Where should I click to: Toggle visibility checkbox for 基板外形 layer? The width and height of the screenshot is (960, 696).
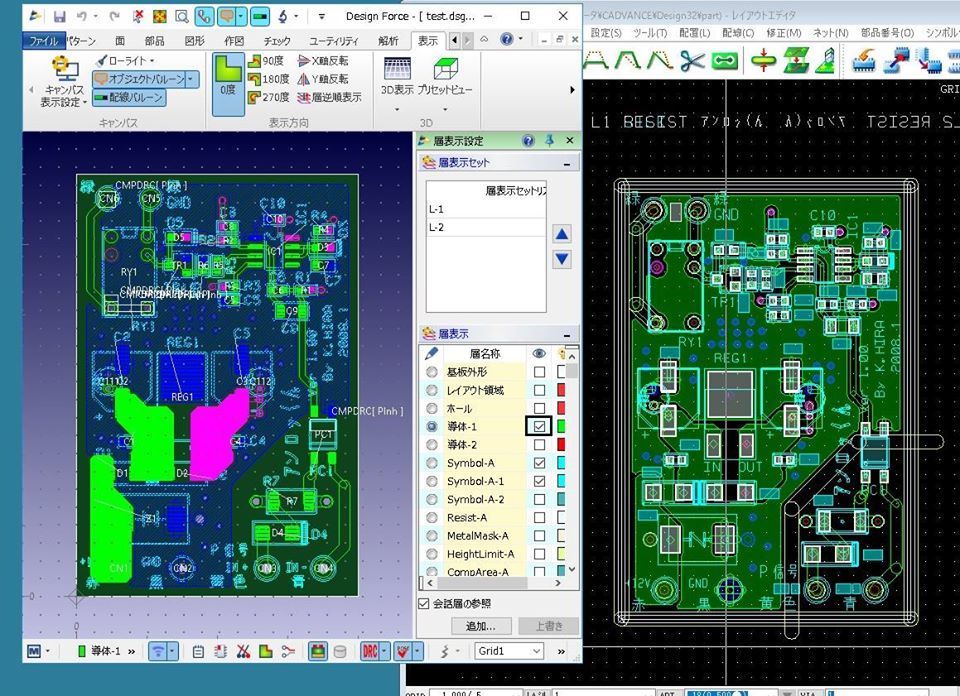click(x=539, y=372)
